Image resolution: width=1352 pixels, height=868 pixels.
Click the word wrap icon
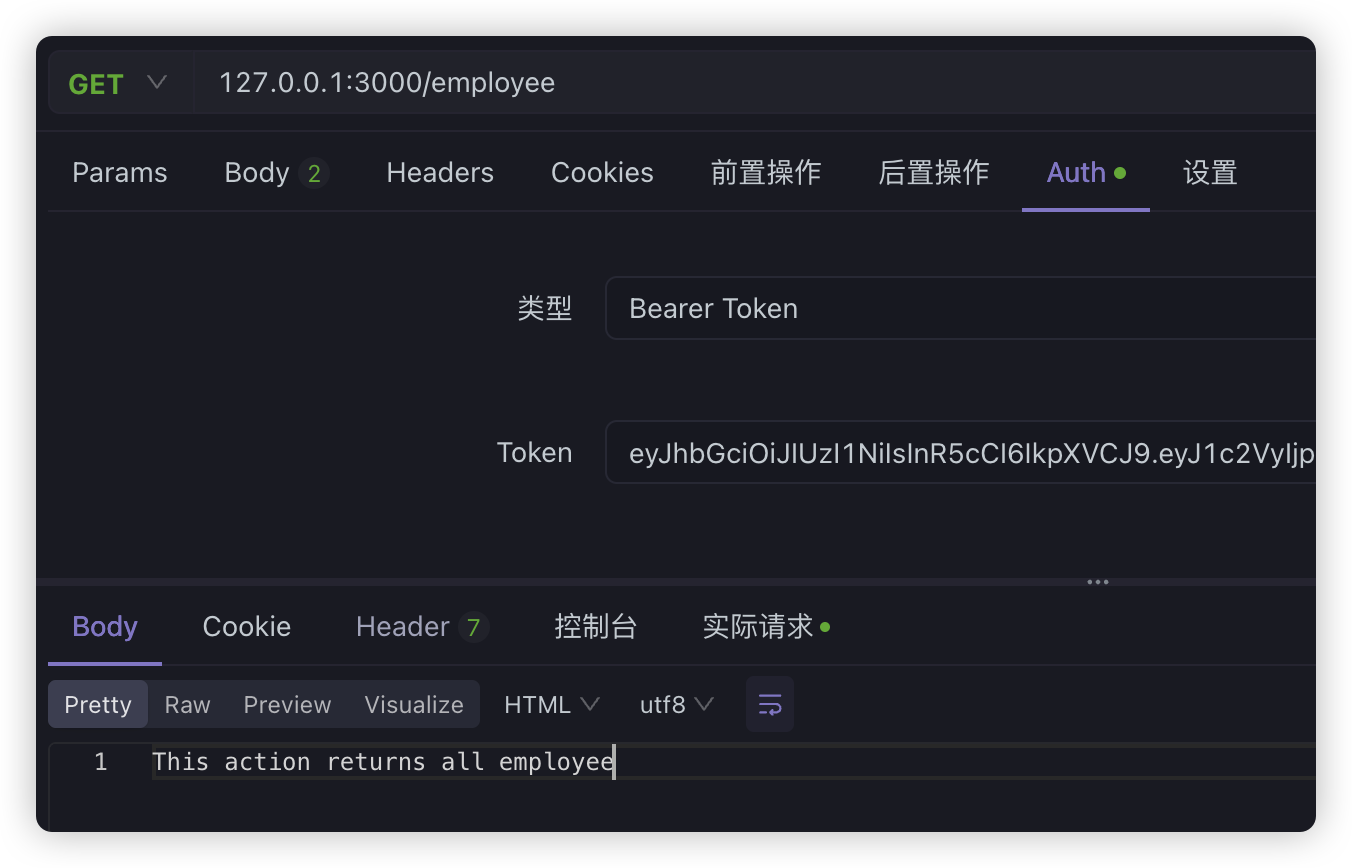(769, 705)
